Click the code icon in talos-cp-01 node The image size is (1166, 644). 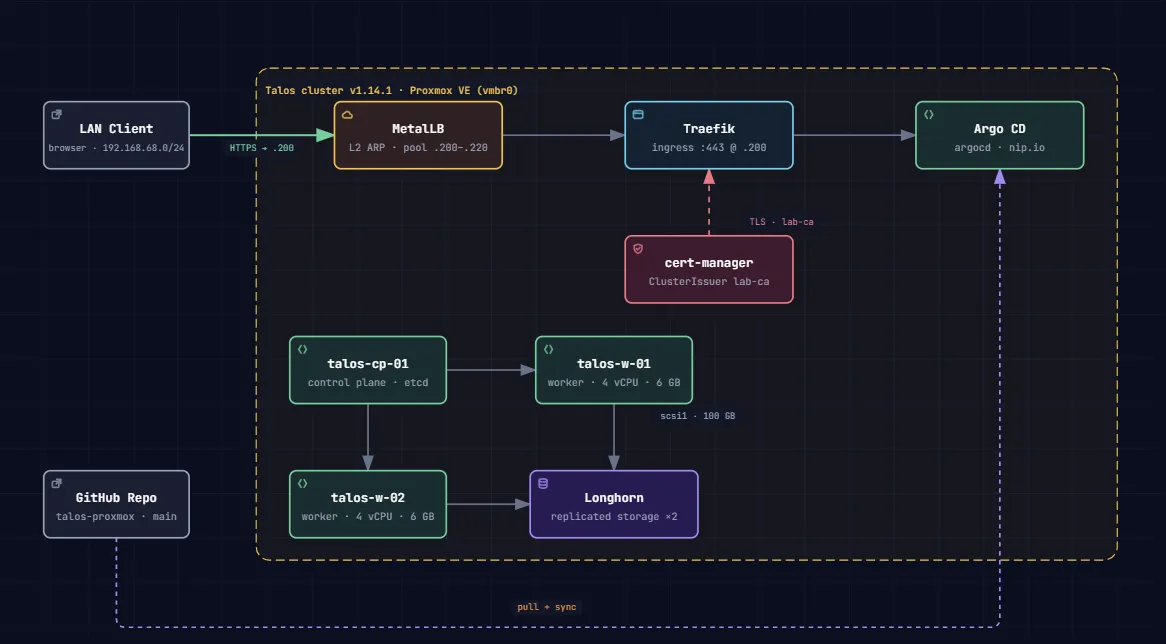(x=303, y=350)
